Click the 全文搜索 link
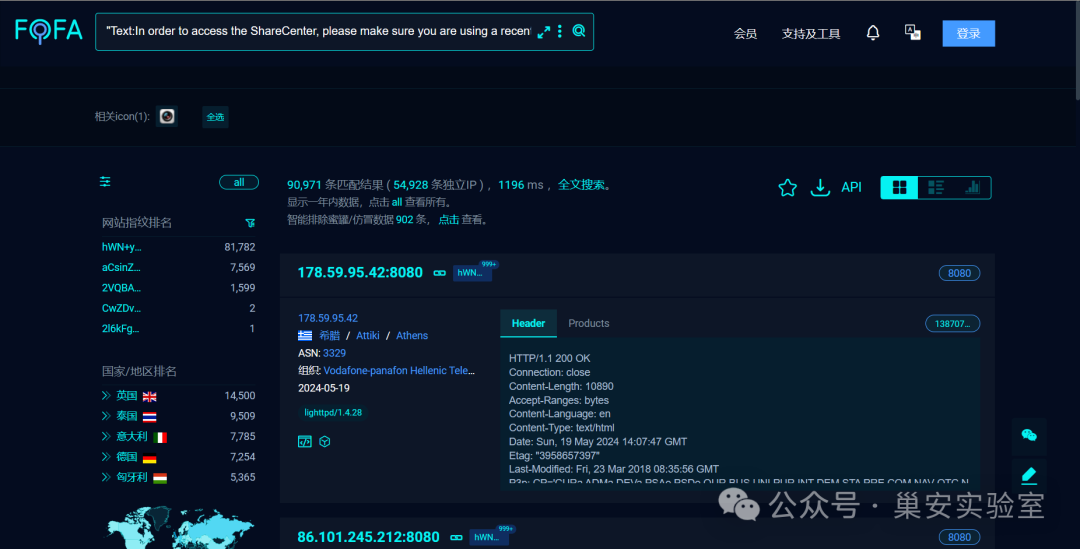 (x=581, y=185)
